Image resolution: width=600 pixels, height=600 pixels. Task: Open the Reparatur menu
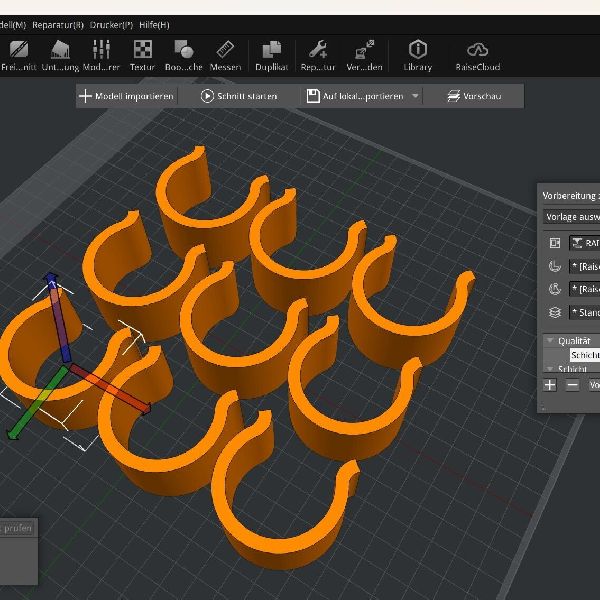coord(58,24)
